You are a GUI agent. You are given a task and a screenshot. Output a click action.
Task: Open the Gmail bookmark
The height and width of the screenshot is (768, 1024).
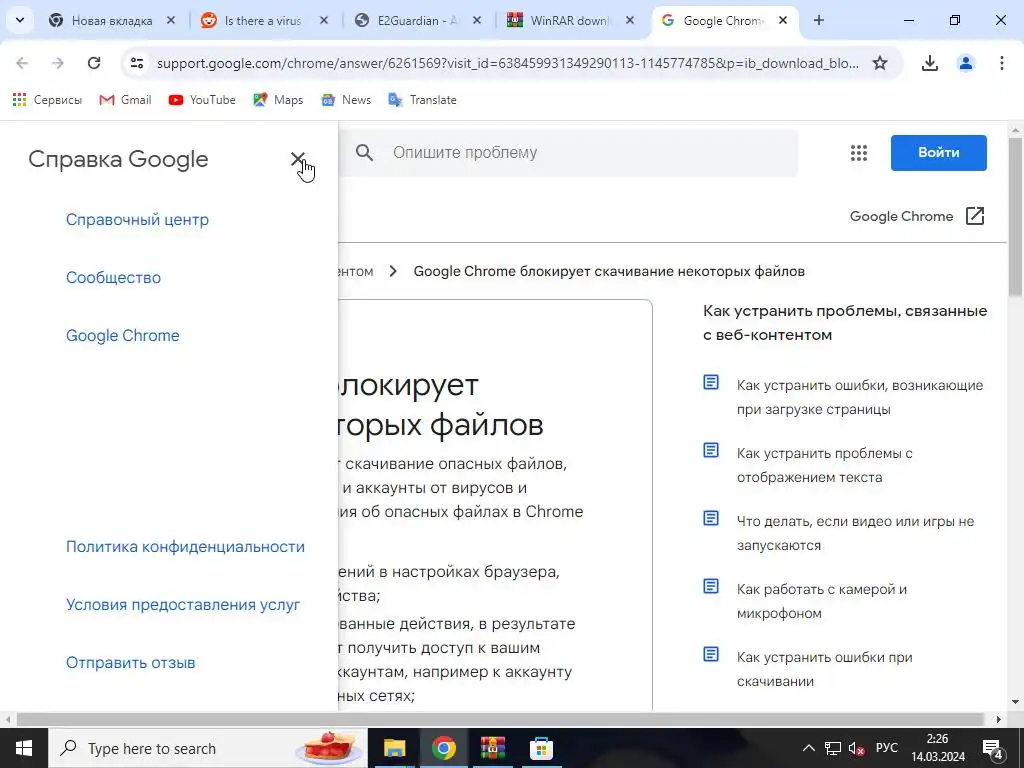(125, 100)
